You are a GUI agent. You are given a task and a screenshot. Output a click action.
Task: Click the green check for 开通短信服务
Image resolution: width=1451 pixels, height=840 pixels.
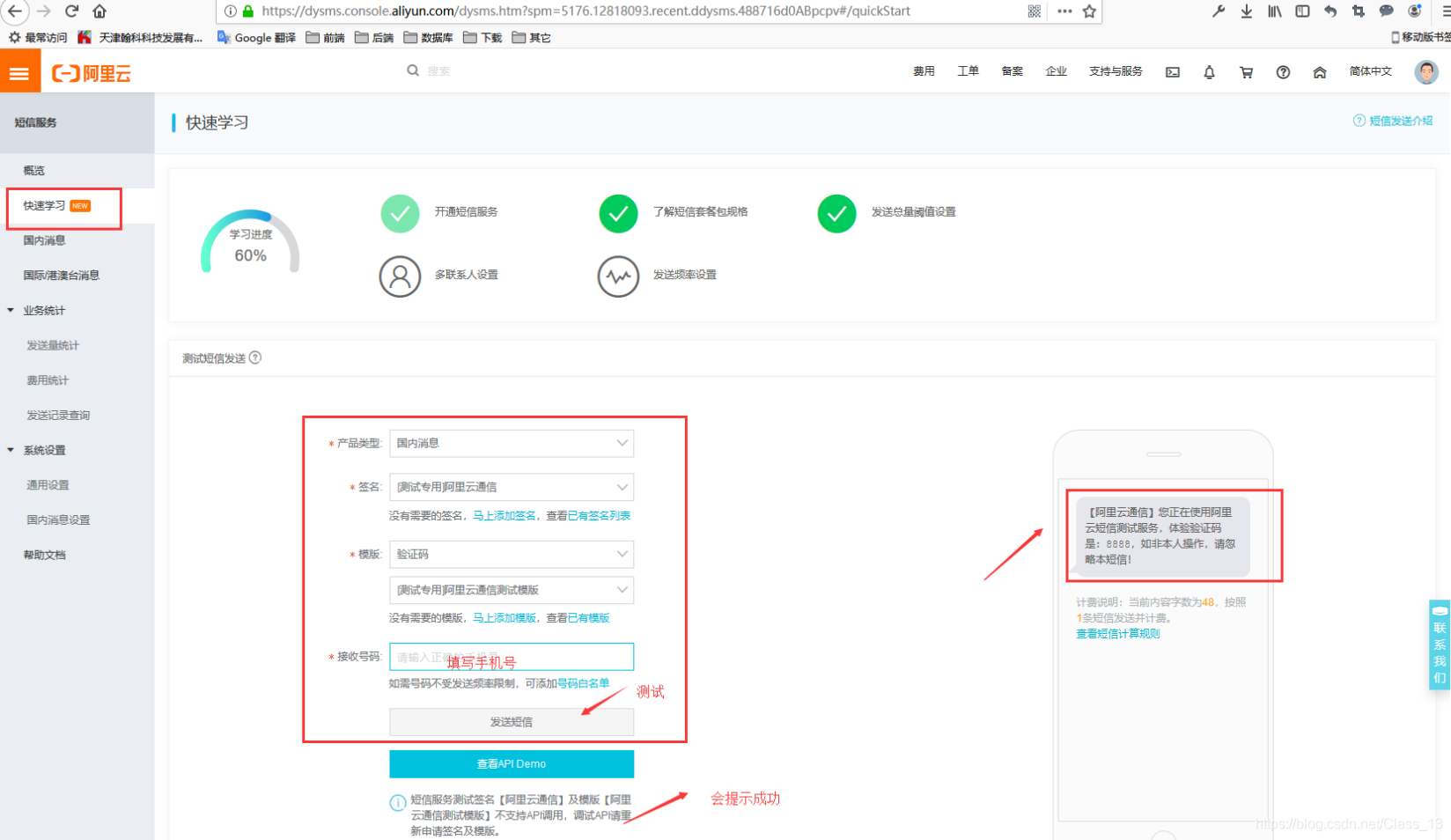point(400,213)
